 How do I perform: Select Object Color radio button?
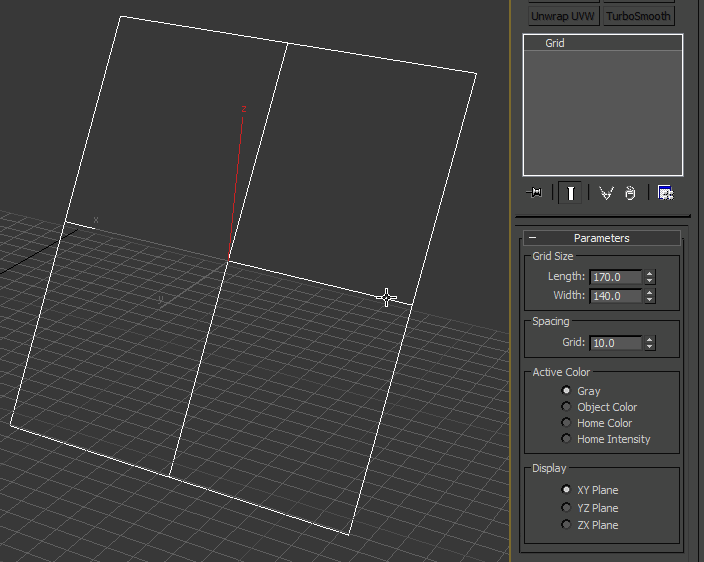click(x=567, y=407)
